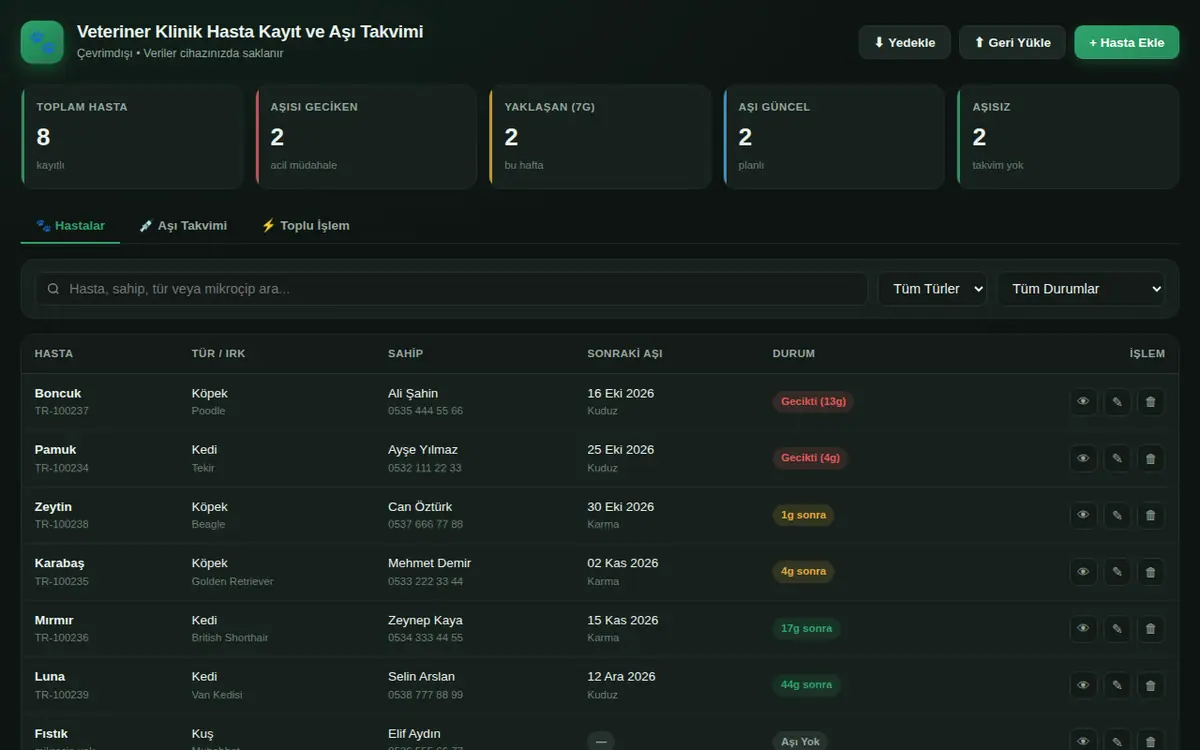Viewport: 1200px width, 750px height.
Task: Open the Aşı Takvimi tab
Action: coord(183,226)
